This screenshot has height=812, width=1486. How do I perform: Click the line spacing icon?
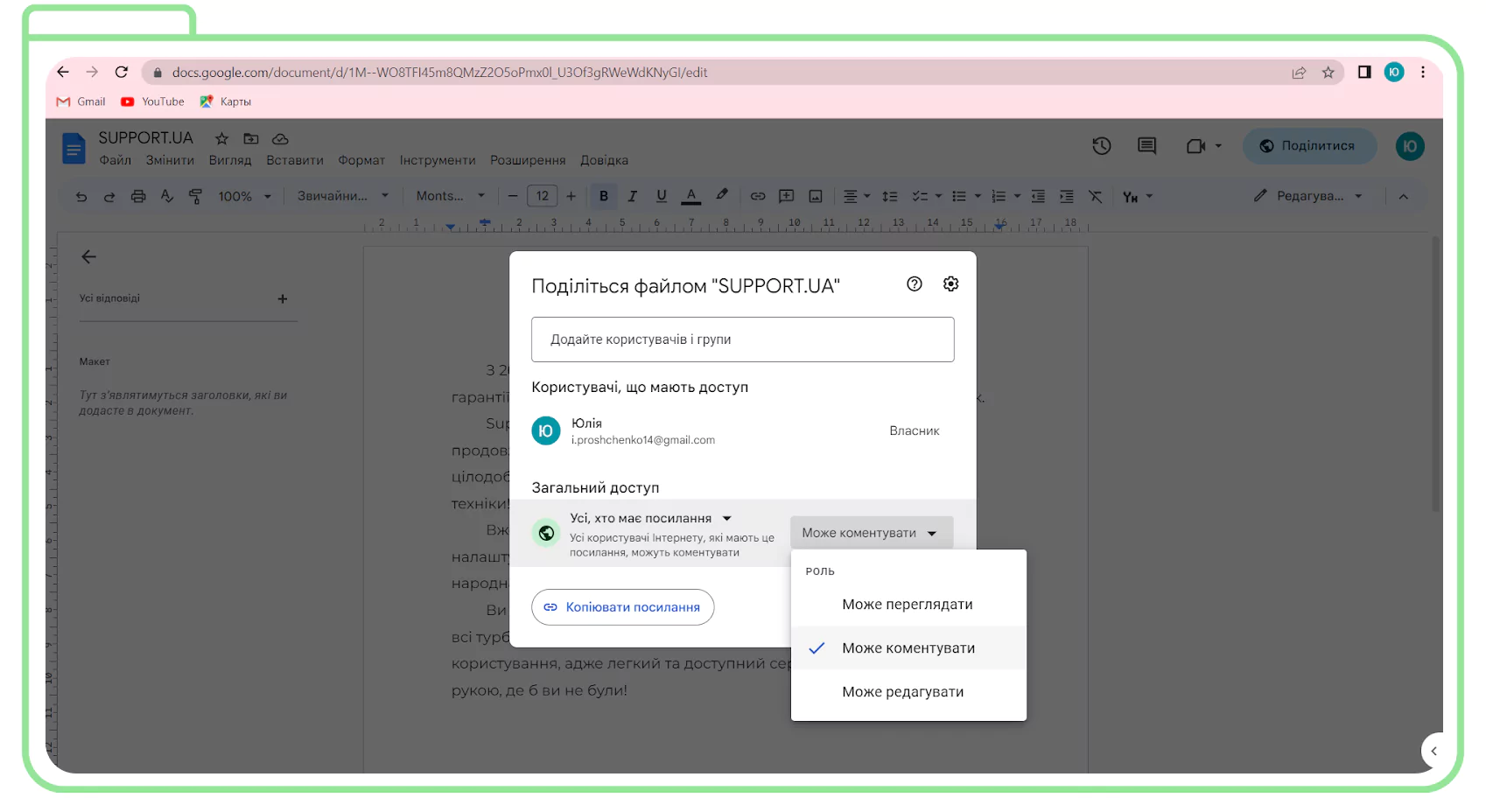pos(890,196)
